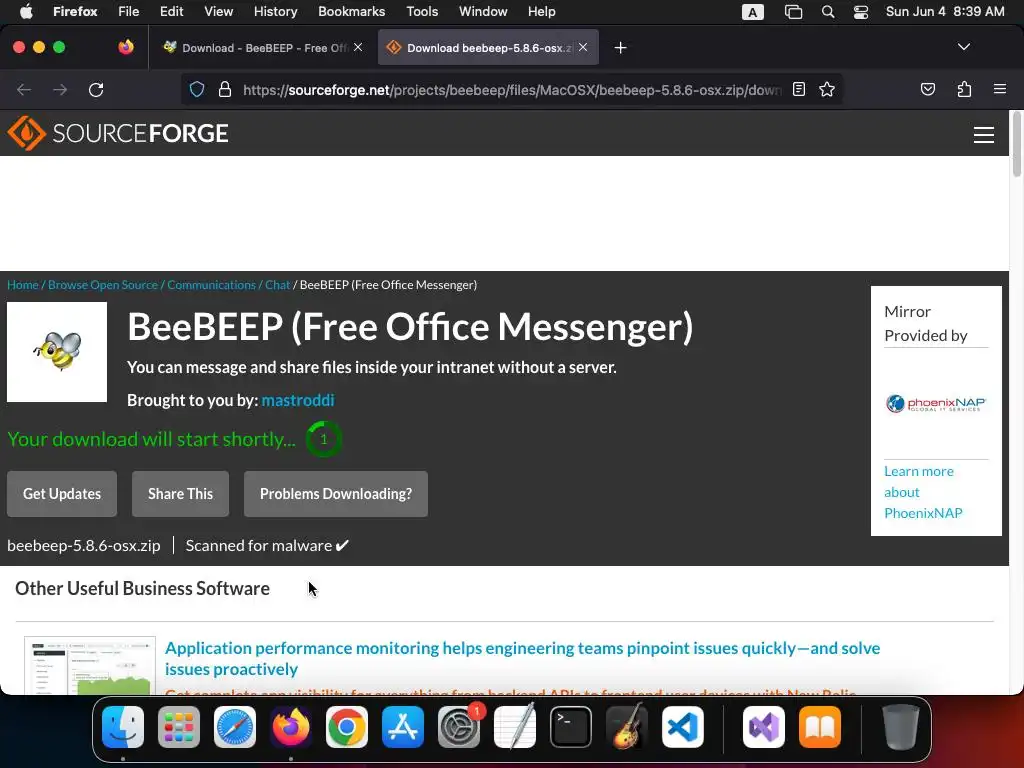Open the mastroddi author link
This screenshot has width=1024, height=768.
click(x=298, y=400)
